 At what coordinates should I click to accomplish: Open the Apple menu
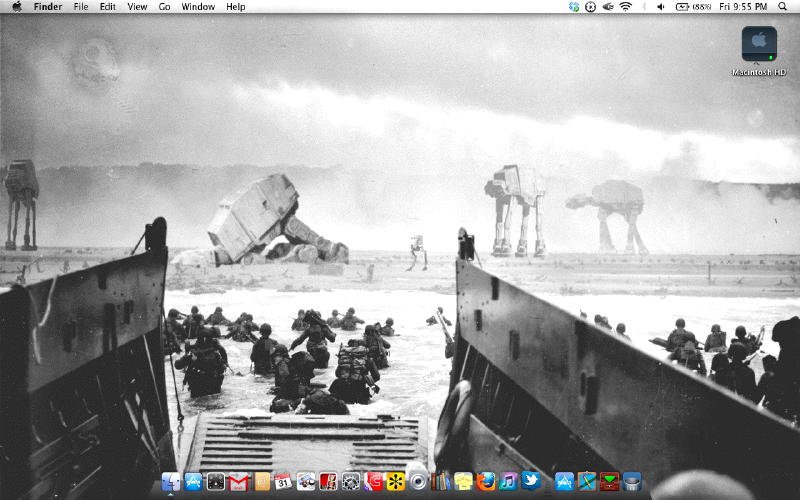17,7
